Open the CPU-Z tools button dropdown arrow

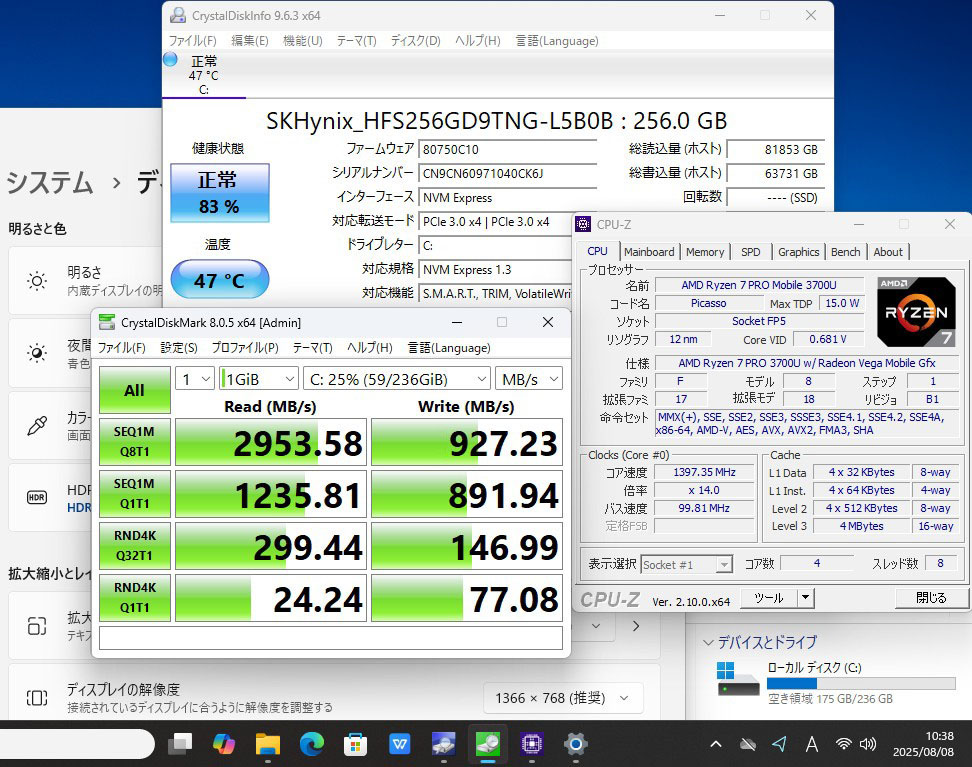click(x=805, y=598)
